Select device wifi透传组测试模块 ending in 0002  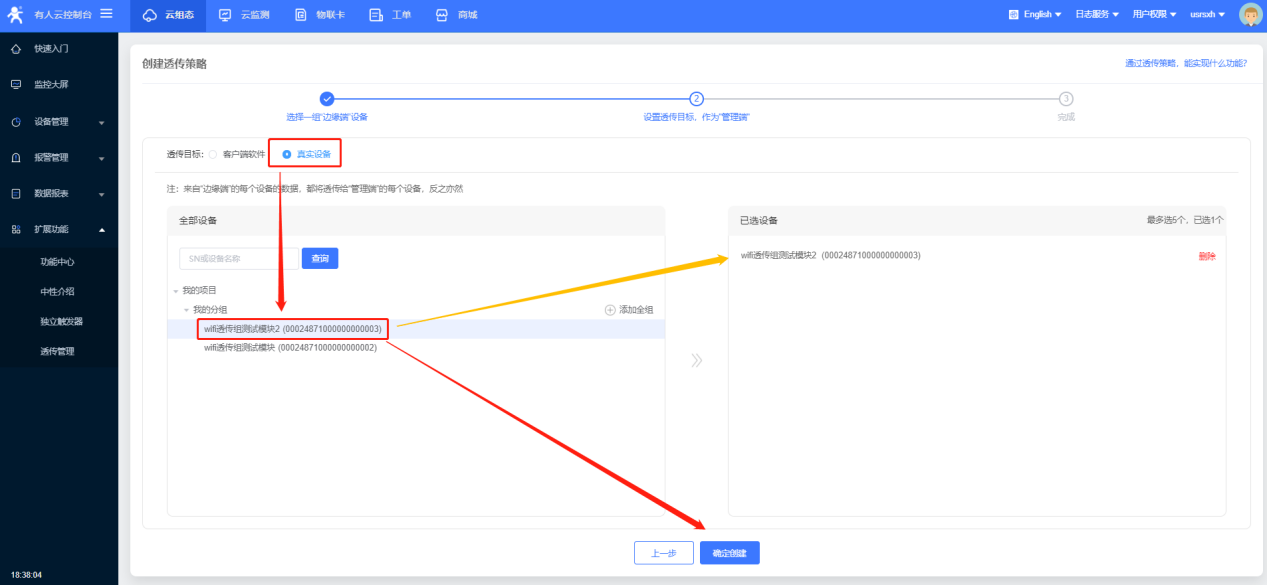[x=290, y=348]
